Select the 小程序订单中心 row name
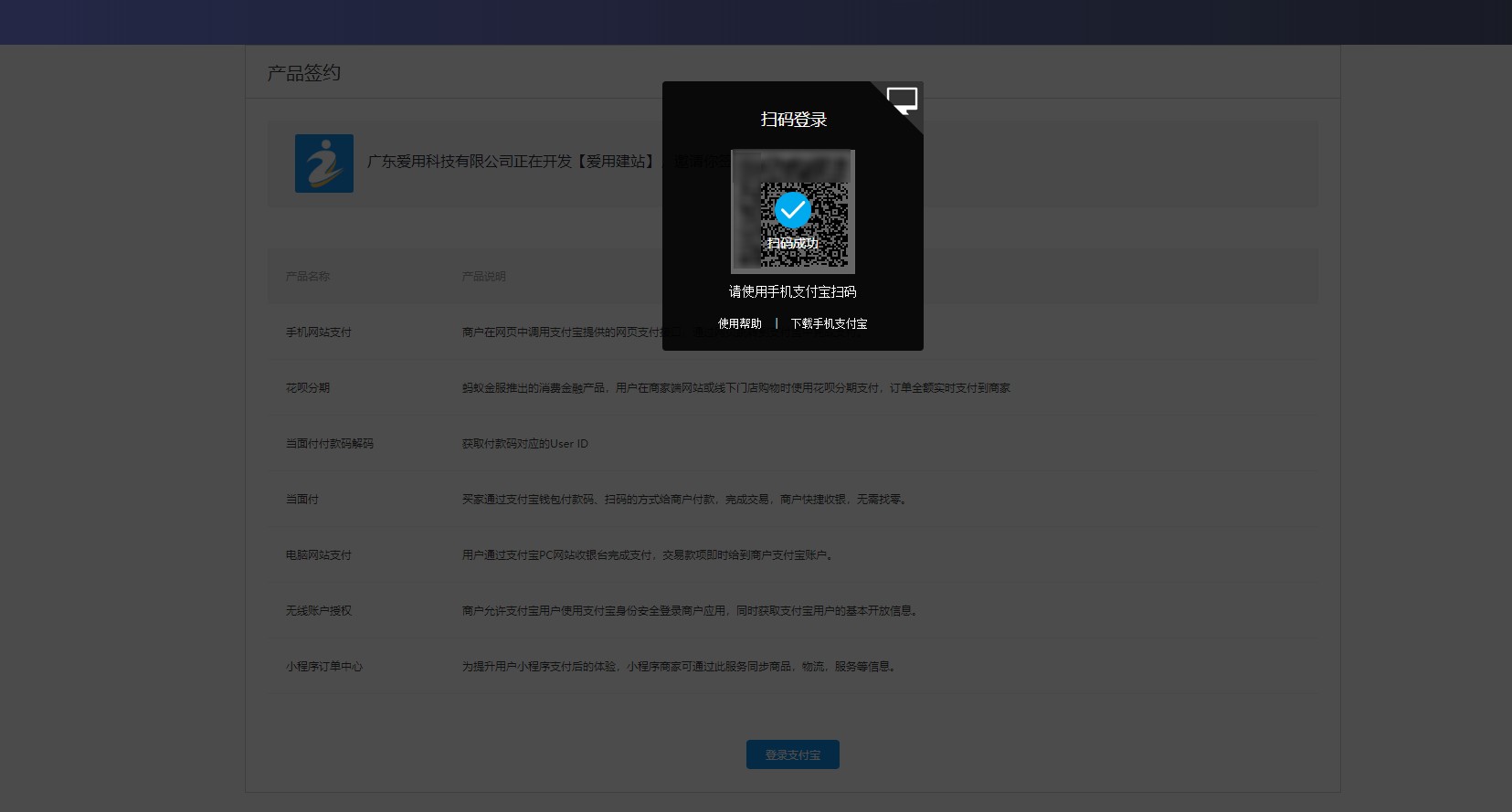The image size is (1512, 812). [324, 667]
